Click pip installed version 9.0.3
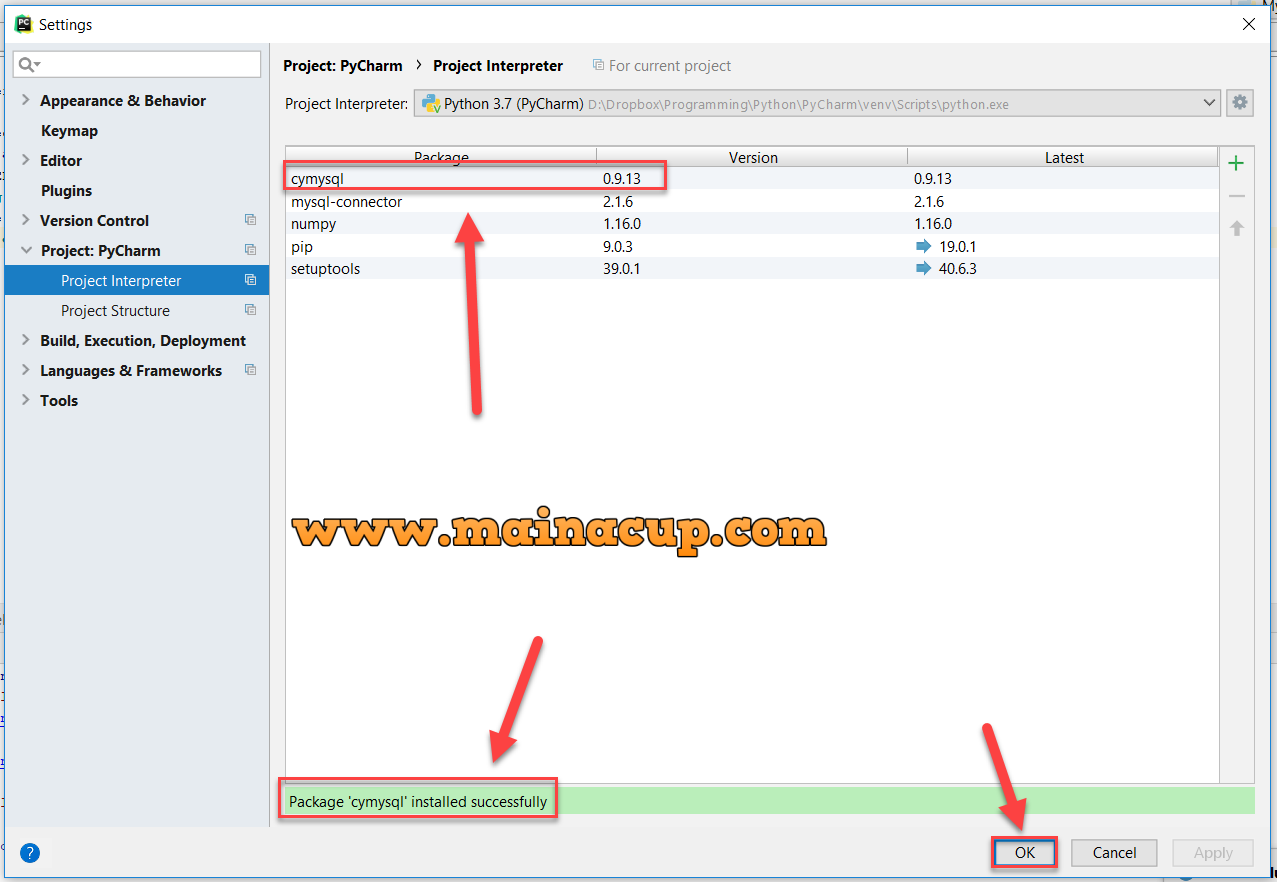This screenshot has height=882, width=1277. click(618, 247)
